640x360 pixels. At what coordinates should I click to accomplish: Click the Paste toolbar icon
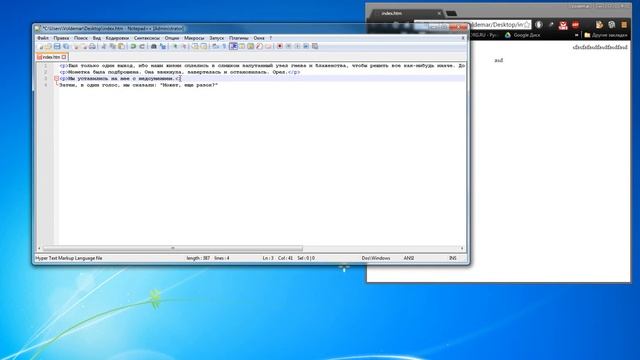[121, 47]
